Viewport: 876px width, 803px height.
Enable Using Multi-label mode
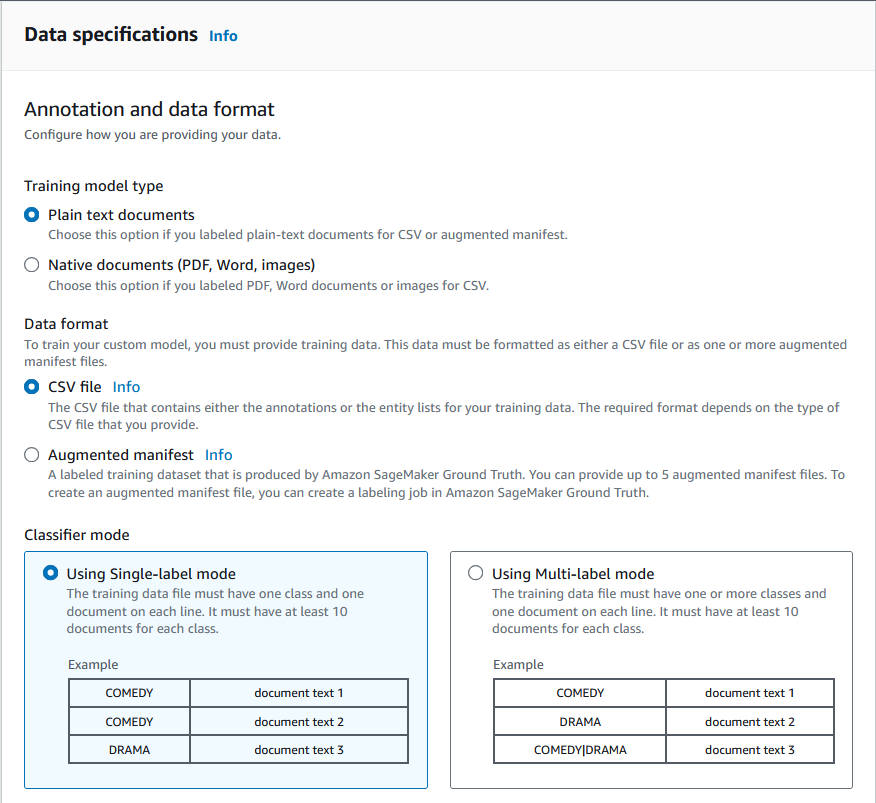point(475,572)
